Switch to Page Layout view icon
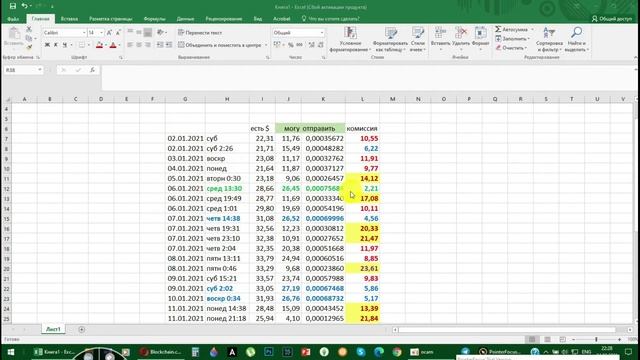The height and width of the screenshot is (360, 640). tap(547, 340)
